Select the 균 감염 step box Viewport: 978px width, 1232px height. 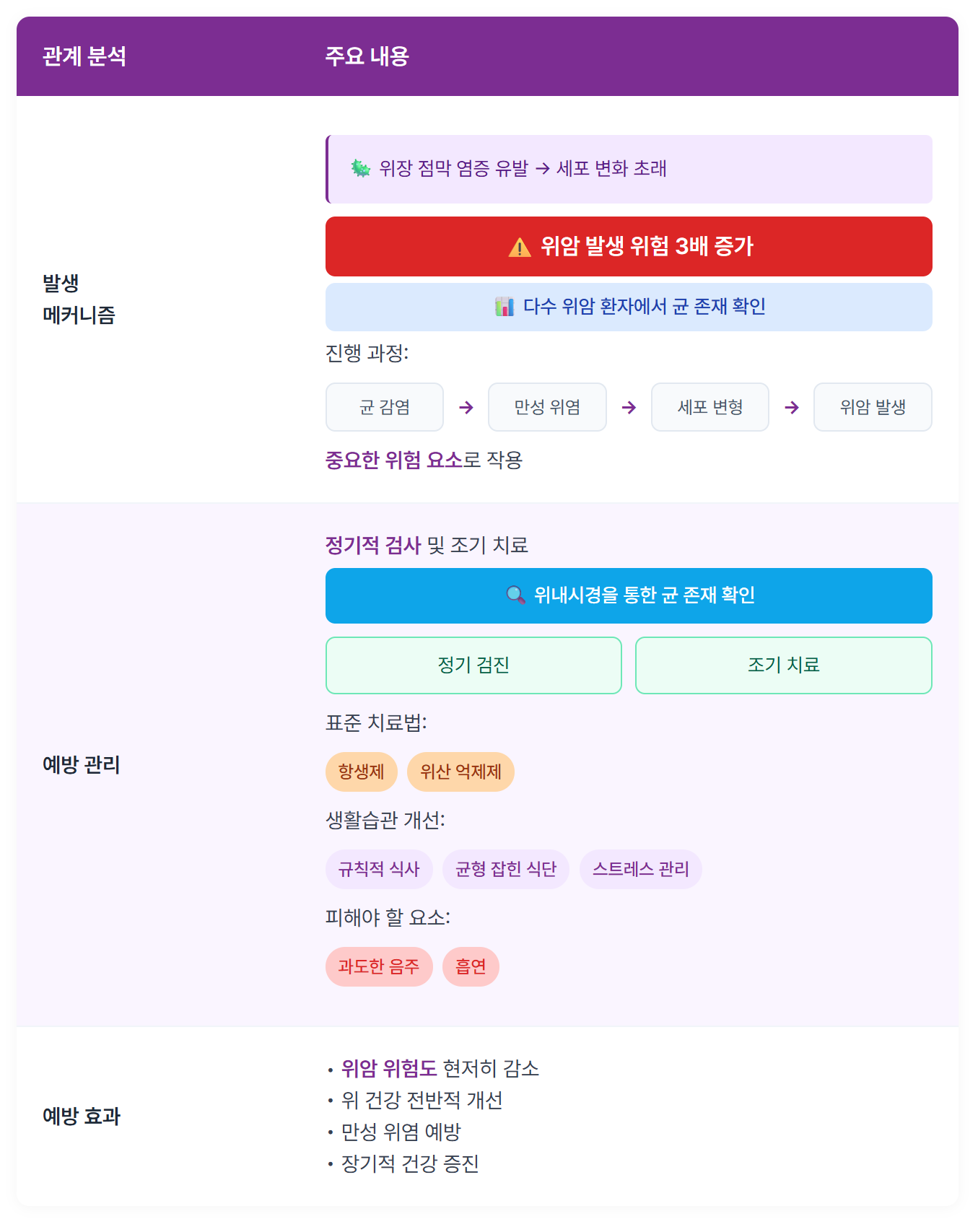(385, 407)
